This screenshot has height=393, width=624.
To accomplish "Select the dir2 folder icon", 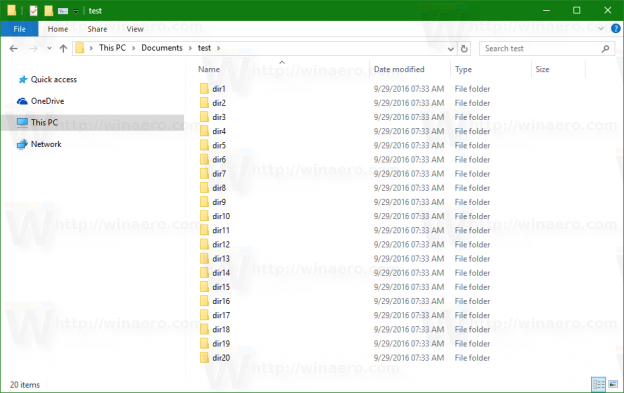I will pyautogui.click(x=204, y=103).
